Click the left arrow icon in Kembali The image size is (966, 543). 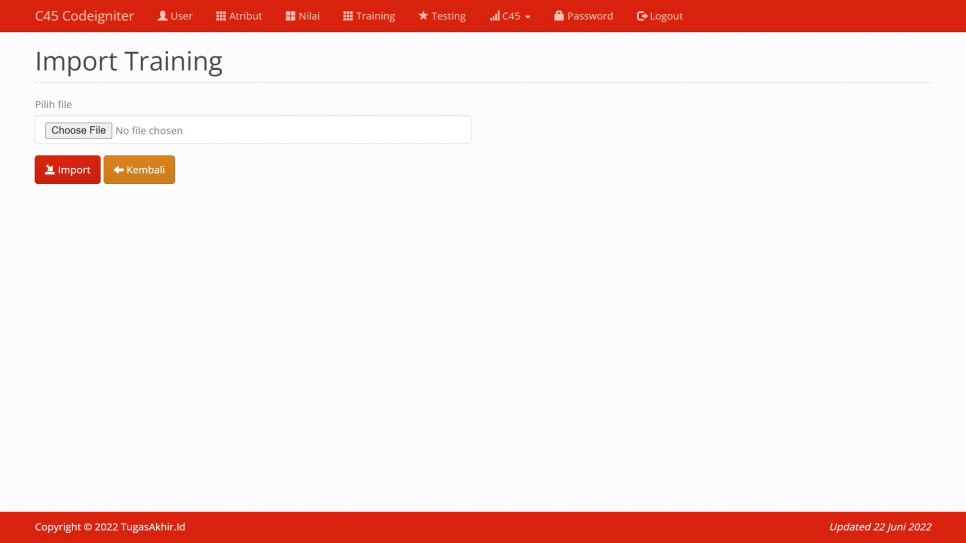coord(118,170)
